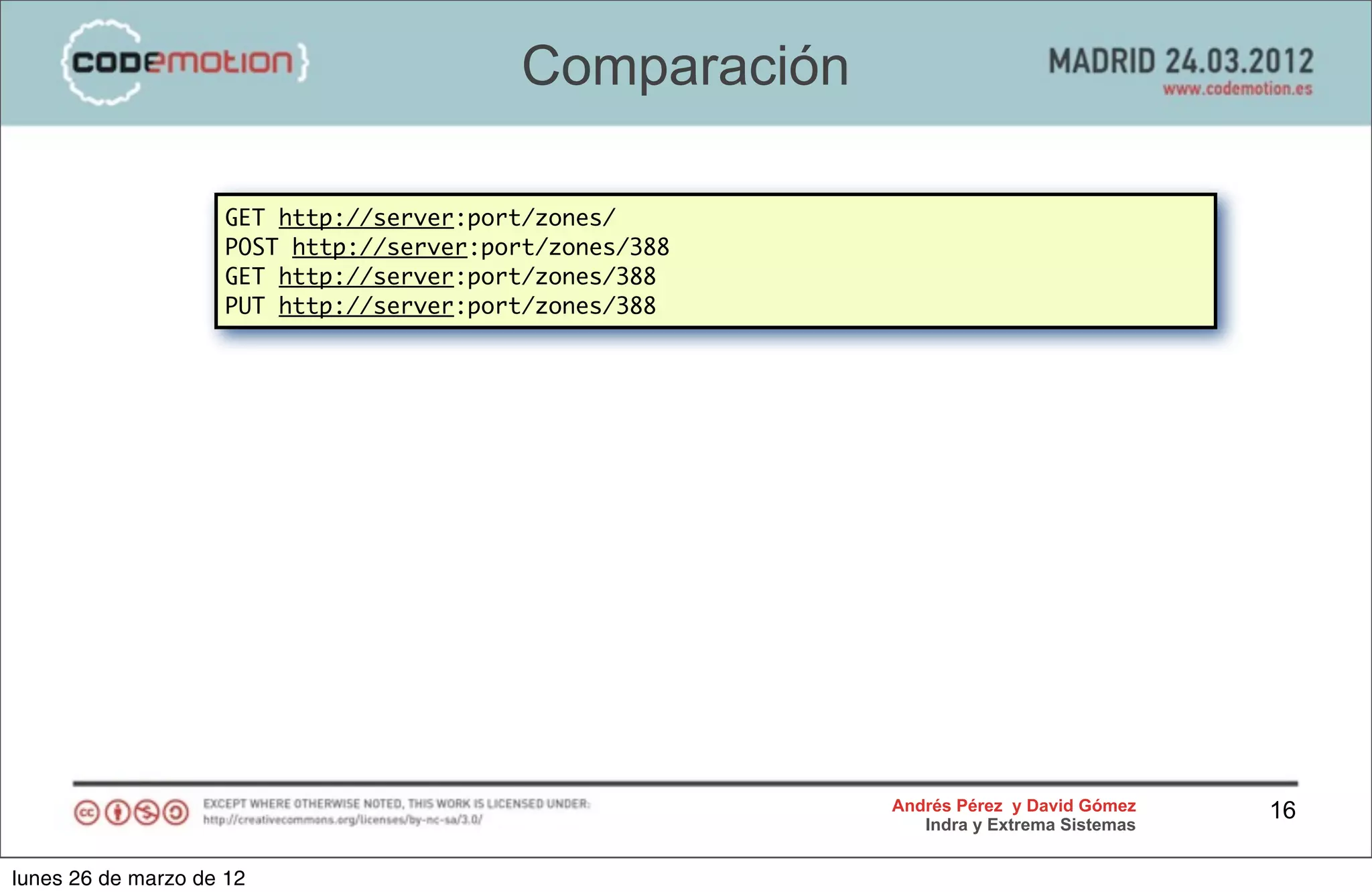The height and width of the screenshot is (892, 1372).
Task: Click the PUT method word
Action: tap(245, 306)
